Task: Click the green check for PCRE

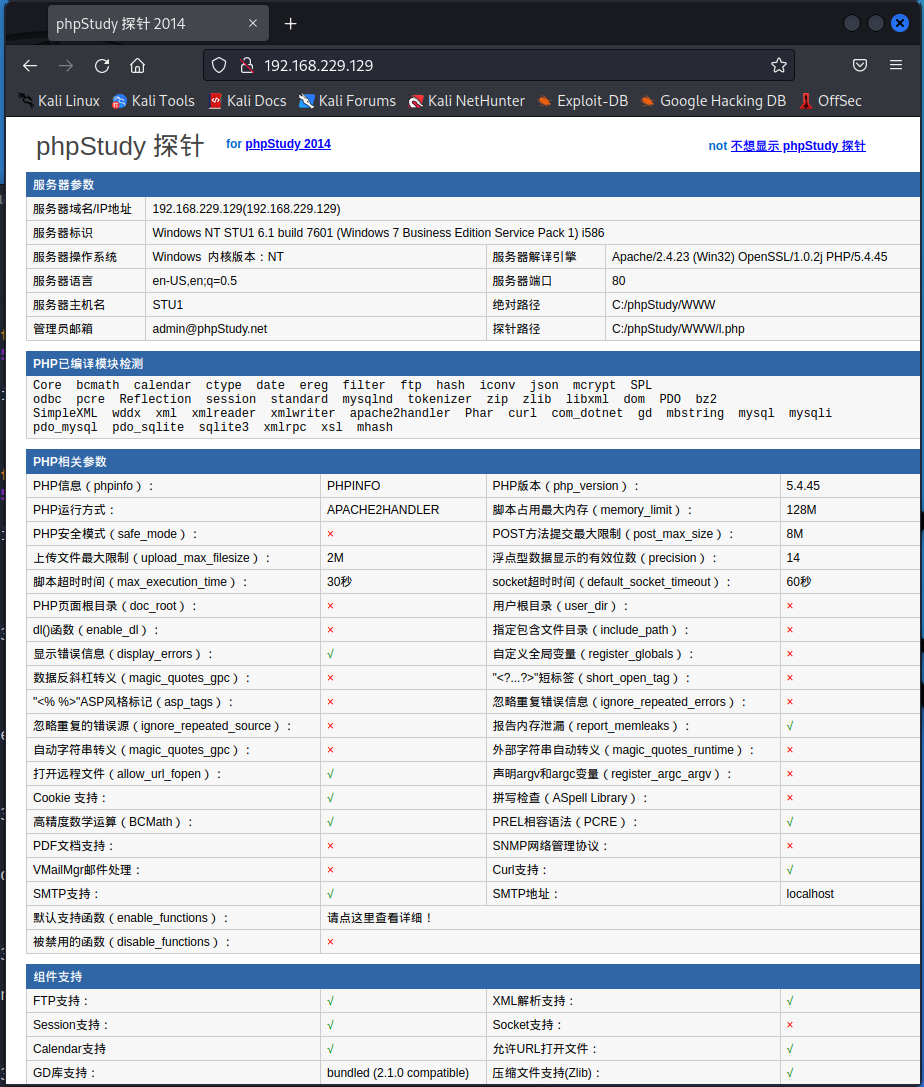Action: click(x=790, y=822)
